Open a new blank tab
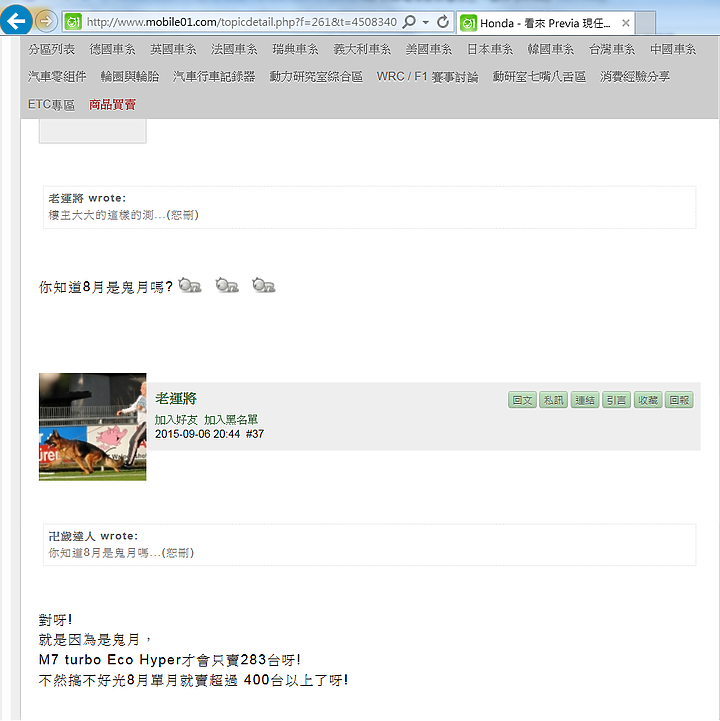Image resolution: width=720 pixels, height=721 pixels. pos(646,23)
